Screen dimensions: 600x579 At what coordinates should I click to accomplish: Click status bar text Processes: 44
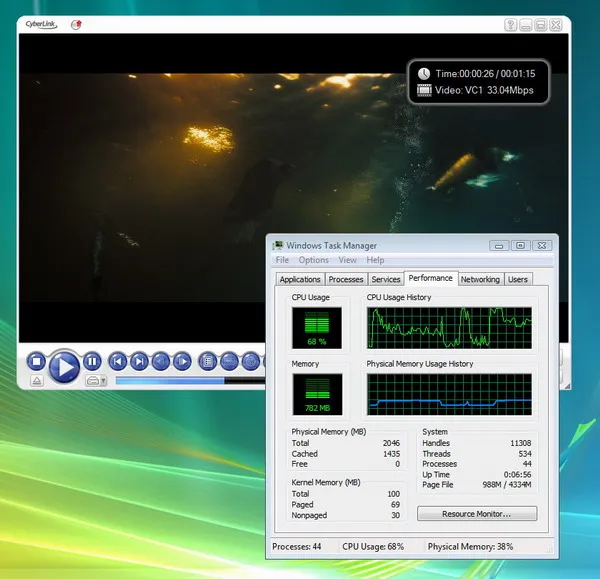tap(297, 546)
